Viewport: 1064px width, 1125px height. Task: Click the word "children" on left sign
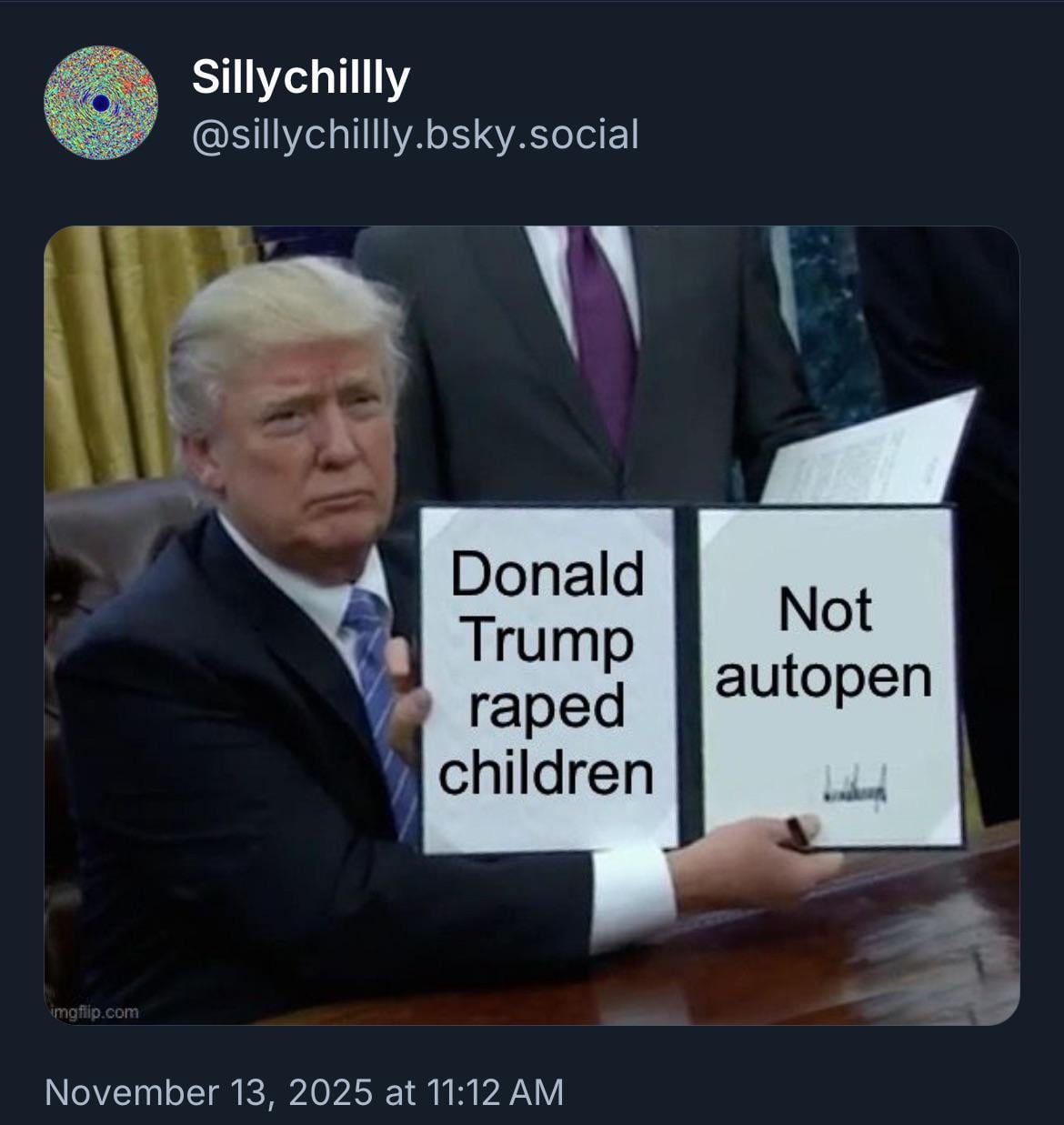tap(547, 774)
